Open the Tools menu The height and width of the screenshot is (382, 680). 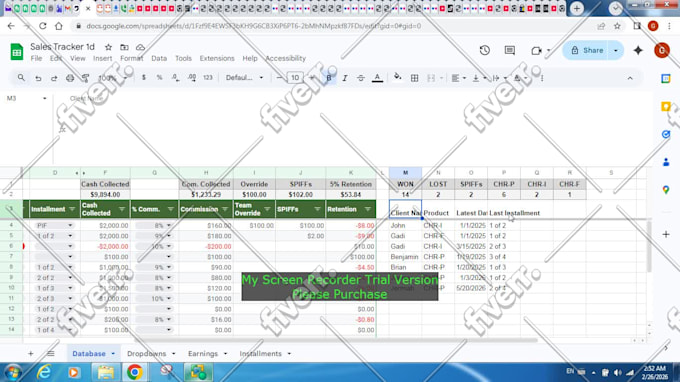pos(183,58)
